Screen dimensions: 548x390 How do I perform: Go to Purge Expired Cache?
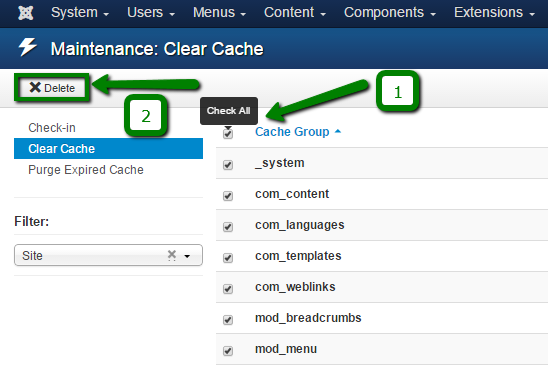point(86,170)
